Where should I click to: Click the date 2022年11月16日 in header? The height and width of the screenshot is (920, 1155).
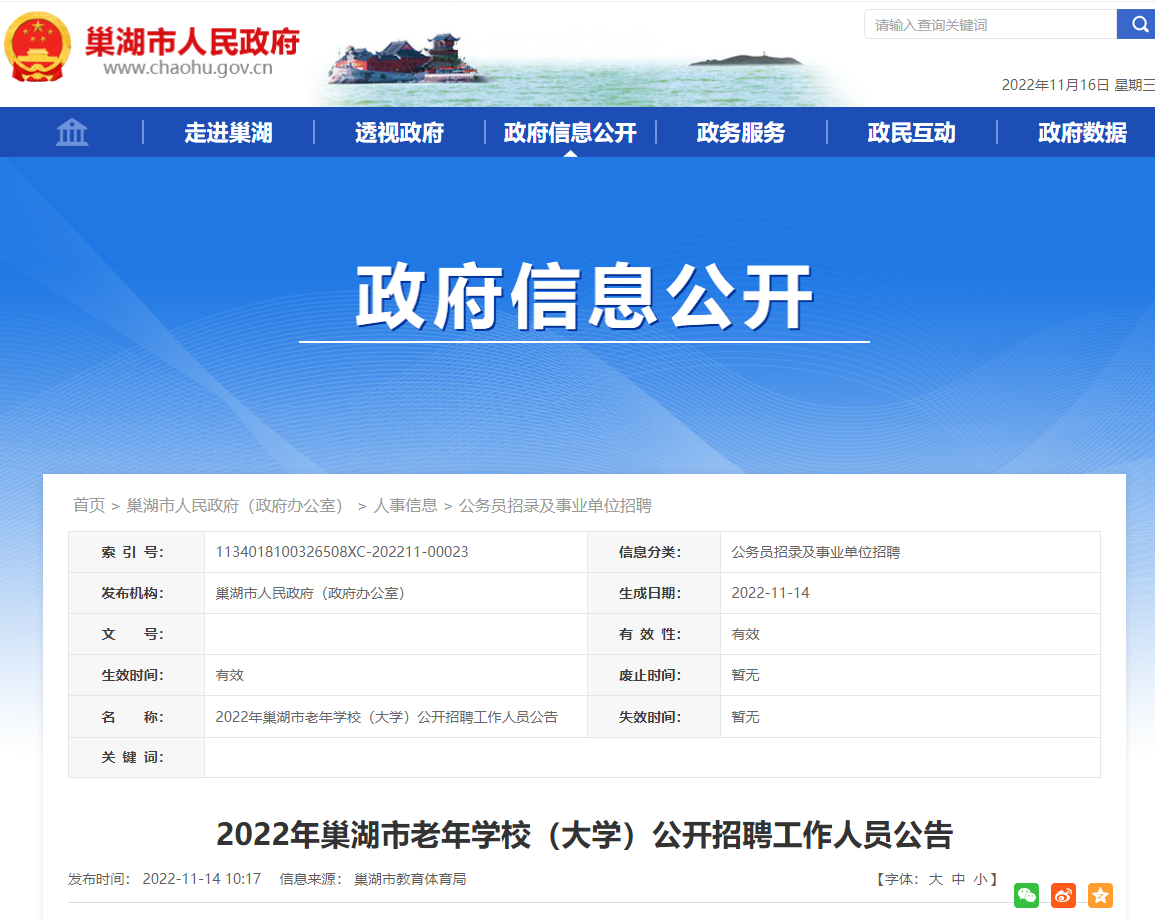(x=1055, y=85)
